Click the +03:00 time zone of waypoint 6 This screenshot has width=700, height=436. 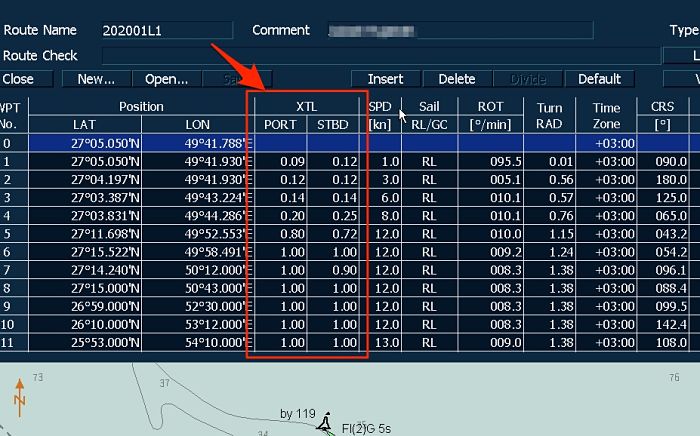[608, 251]
